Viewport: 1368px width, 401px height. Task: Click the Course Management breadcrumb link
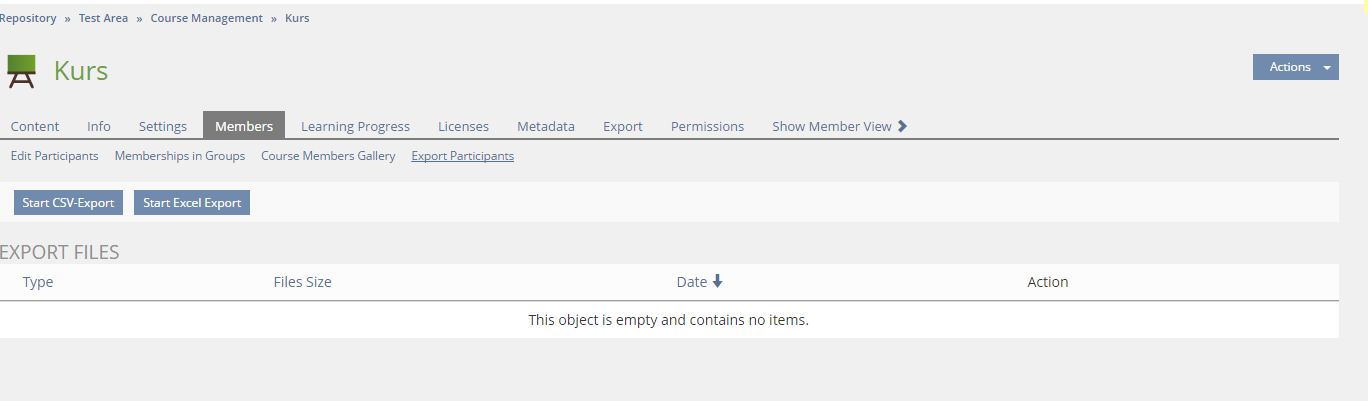(207, 18)
